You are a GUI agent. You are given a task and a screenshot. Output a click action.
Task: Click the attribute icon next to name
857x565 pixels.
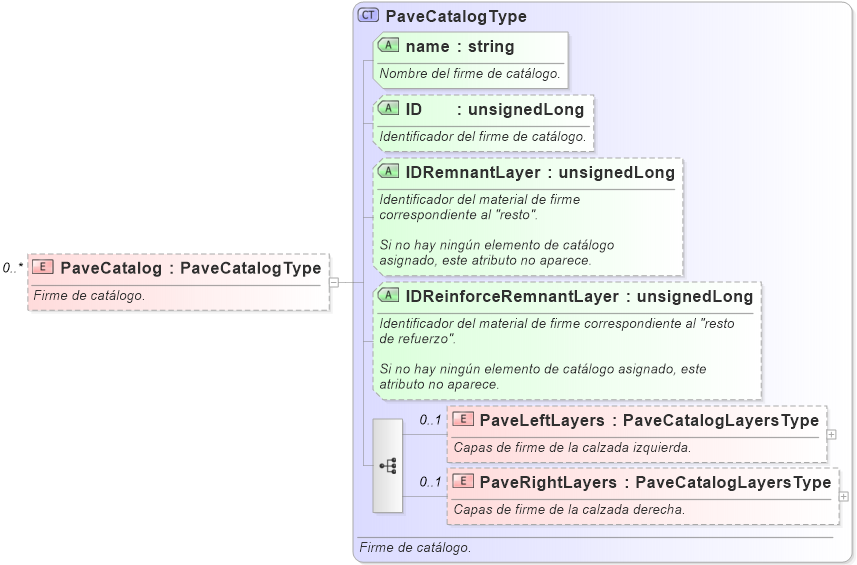[x=389, y=45]
